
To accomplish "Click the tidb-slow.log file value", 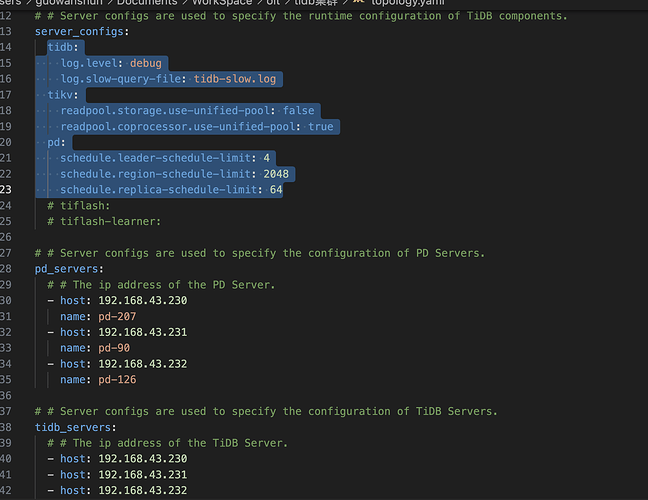I will (x=240, y=79).
